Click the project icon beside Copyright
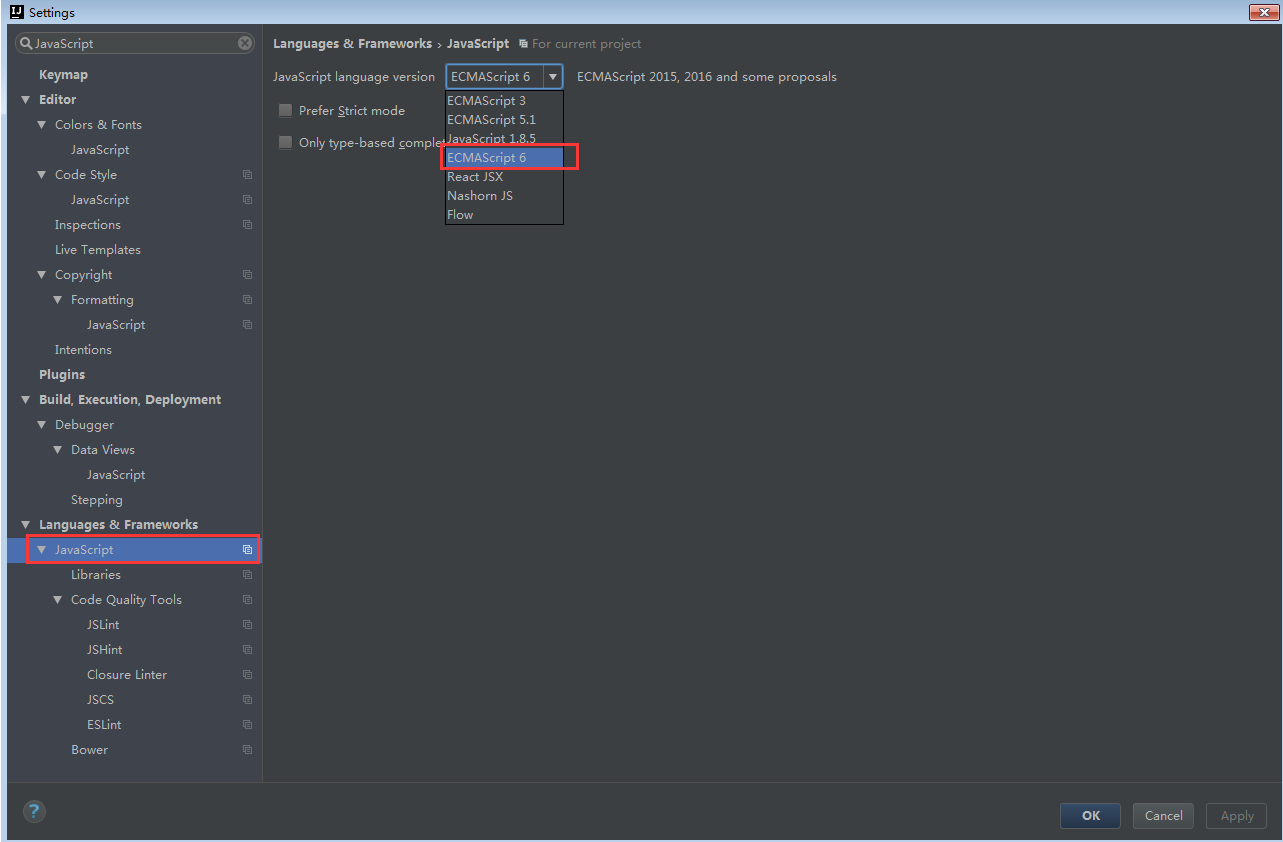 [x=247, y=275]
